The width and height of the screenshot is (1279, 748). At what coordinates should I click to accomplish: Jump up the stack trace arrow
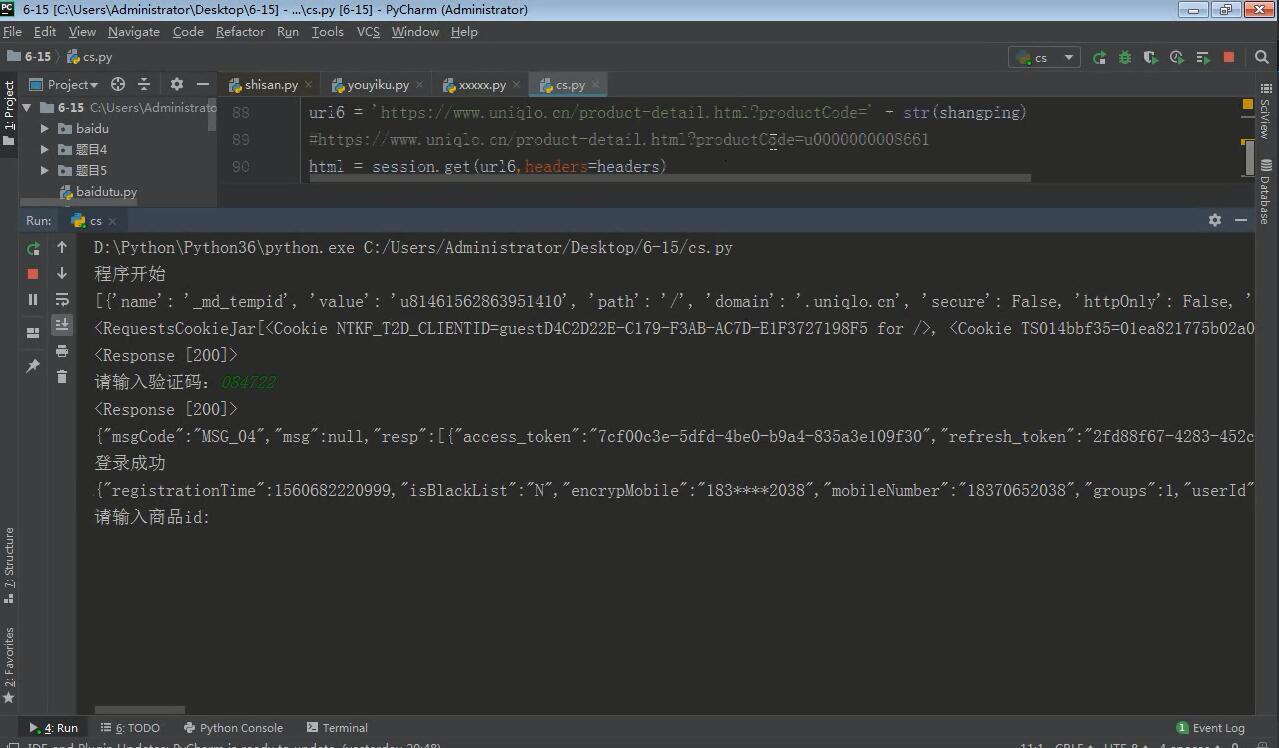[62, 247]
